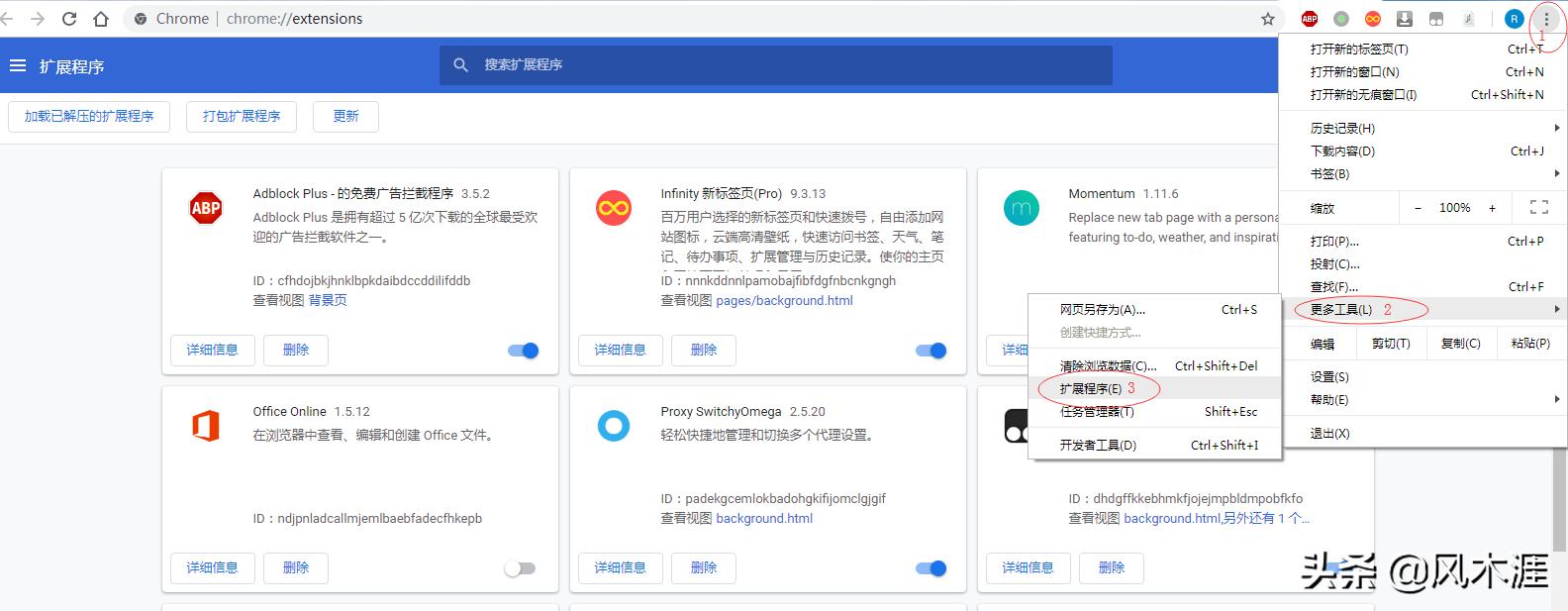Screen dimensions: 1568x611
Task: Open 扩展程序(E) in the submenu
Action: tap(1156, 388)
